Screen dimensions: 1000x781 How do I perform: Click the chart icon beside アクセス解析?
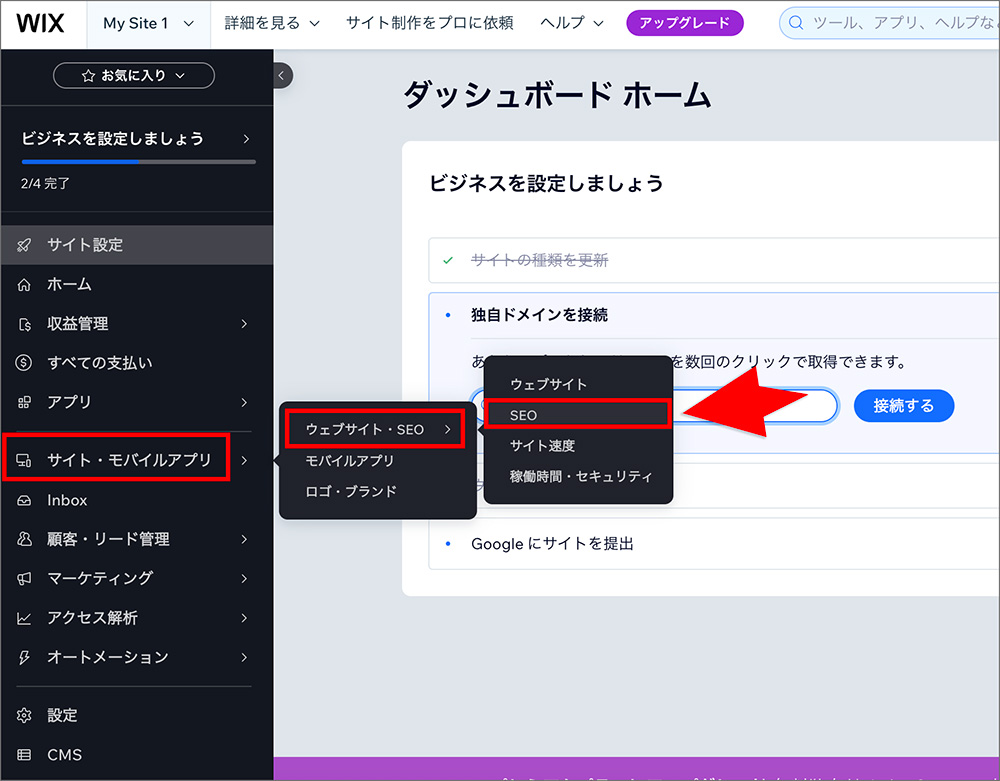tap(24, 618)
